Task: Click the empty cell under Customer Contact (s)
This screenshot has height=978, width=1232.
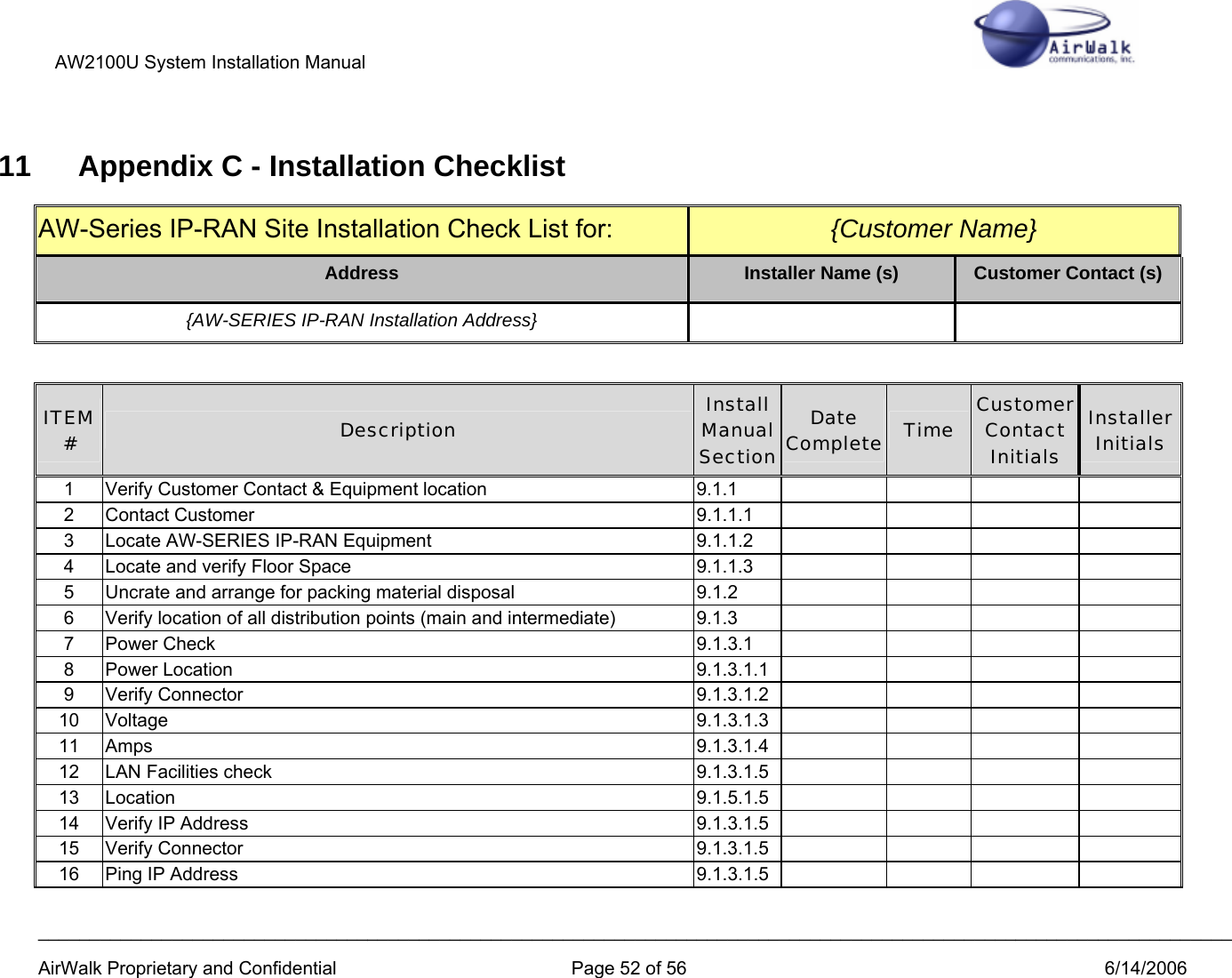Action: (1068, 322)
